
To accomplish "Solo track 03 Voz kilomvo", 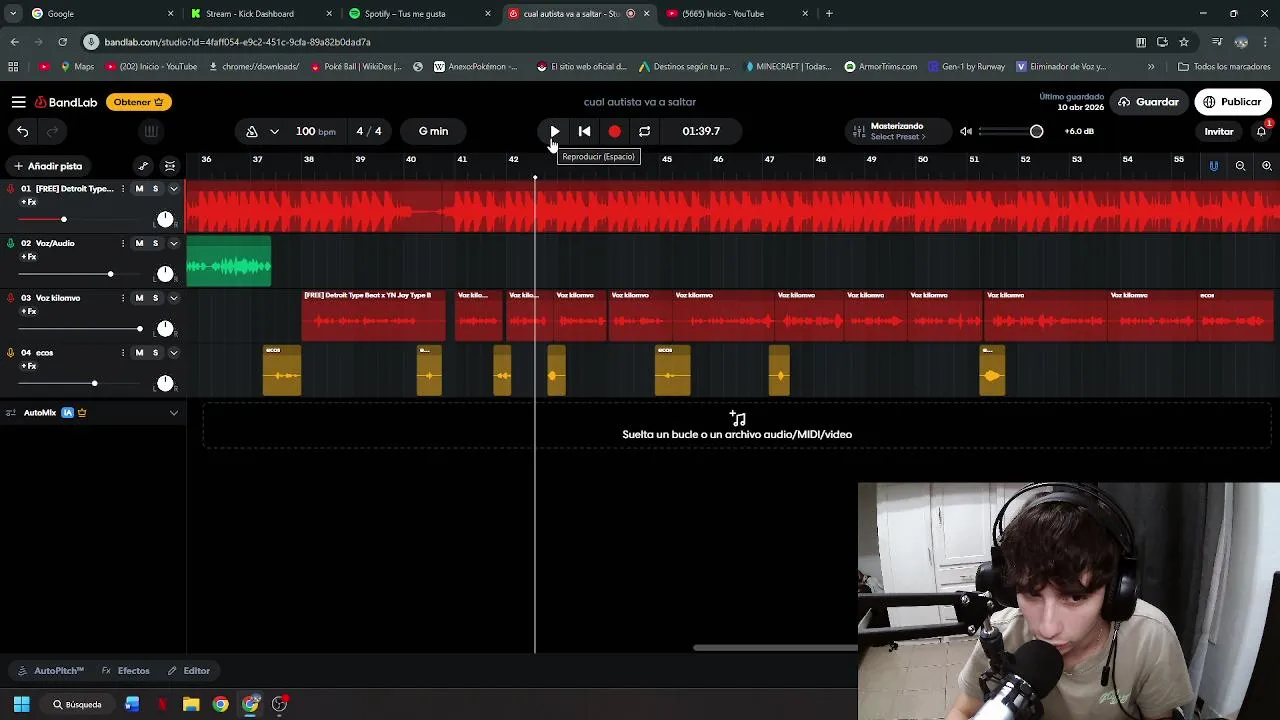I will click(155, 298).
